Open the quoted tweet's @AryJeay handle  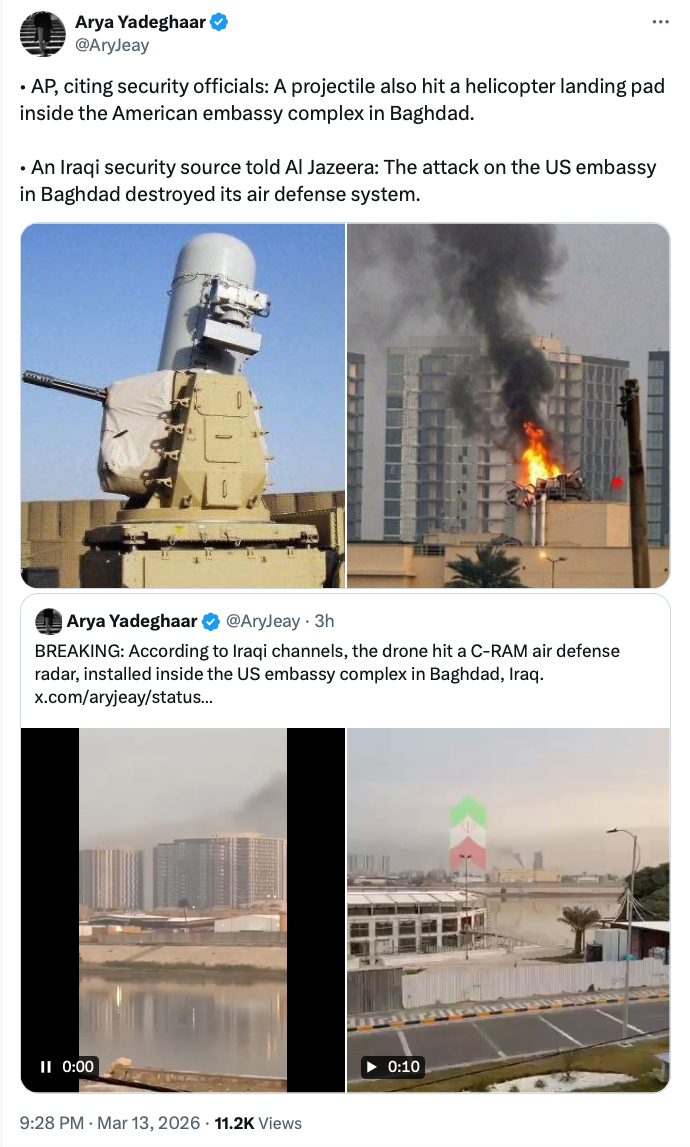click(263, 621)
